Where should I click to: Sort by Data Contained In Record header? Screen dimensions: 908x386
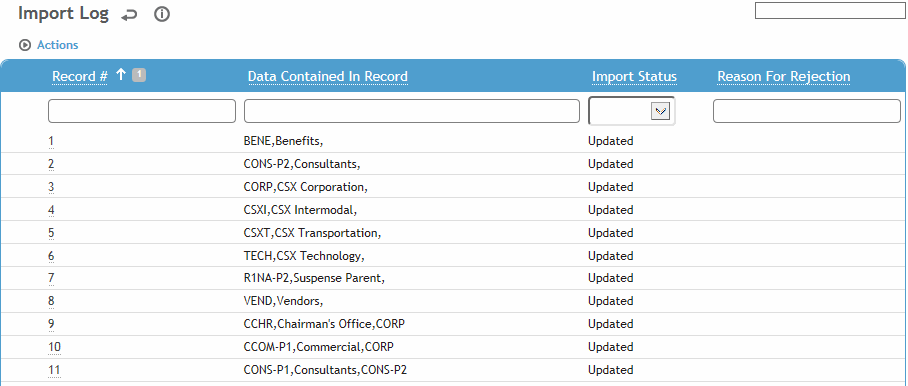click(x=328, y=76)
